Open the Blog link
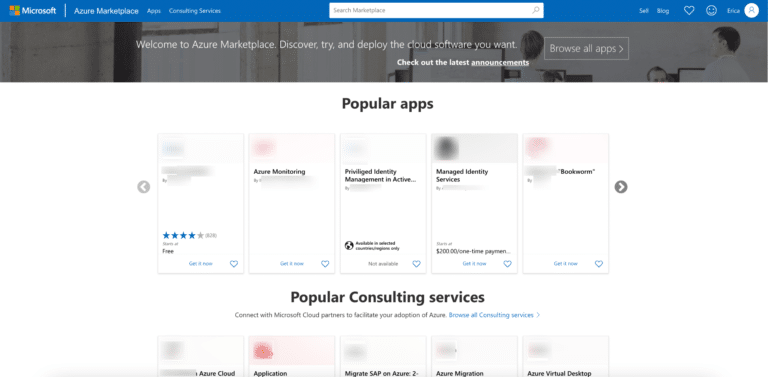The image size is (768, 377). click(x=663, y=11)
